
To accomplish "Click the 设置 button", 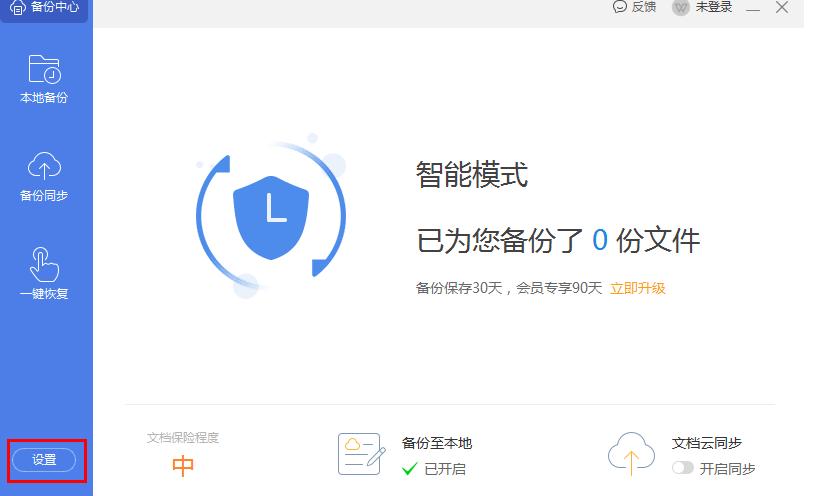I will tap(44, 460).
